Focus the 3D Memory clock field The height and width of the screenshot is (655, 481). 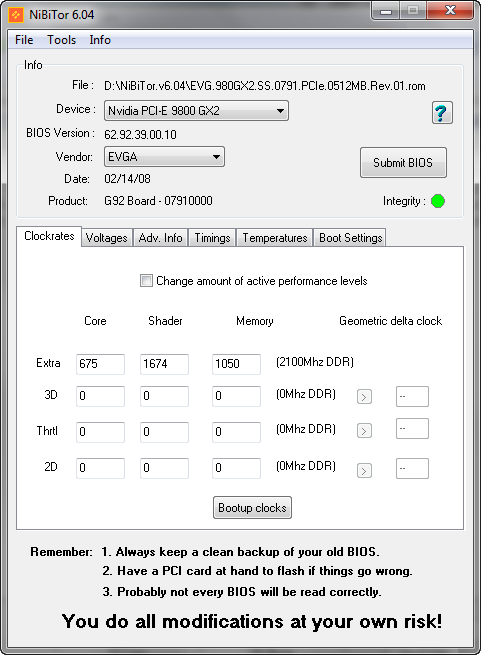point(237,396)
